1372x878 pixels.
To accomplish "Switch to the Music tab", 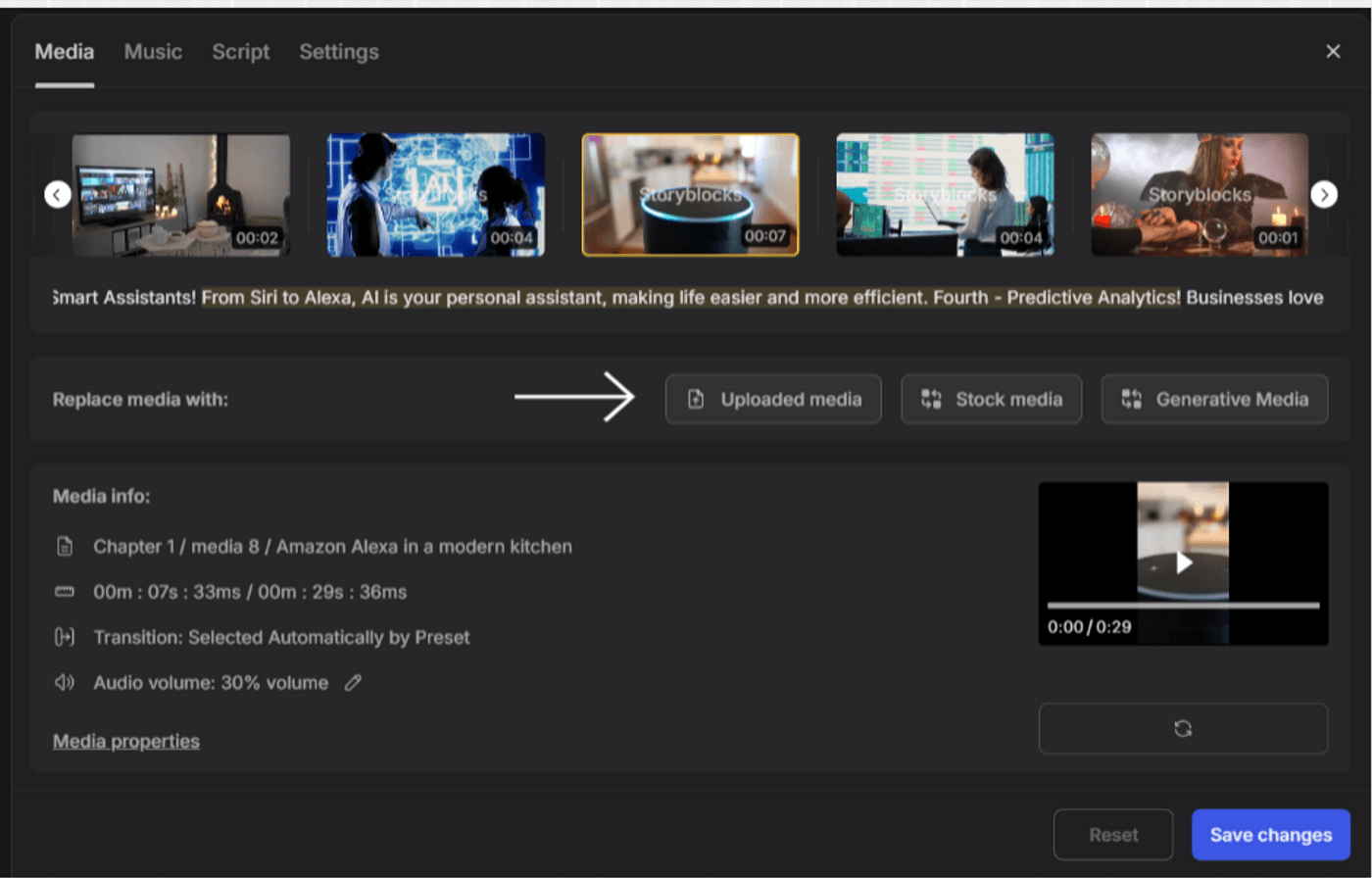I will click(153, 52).
